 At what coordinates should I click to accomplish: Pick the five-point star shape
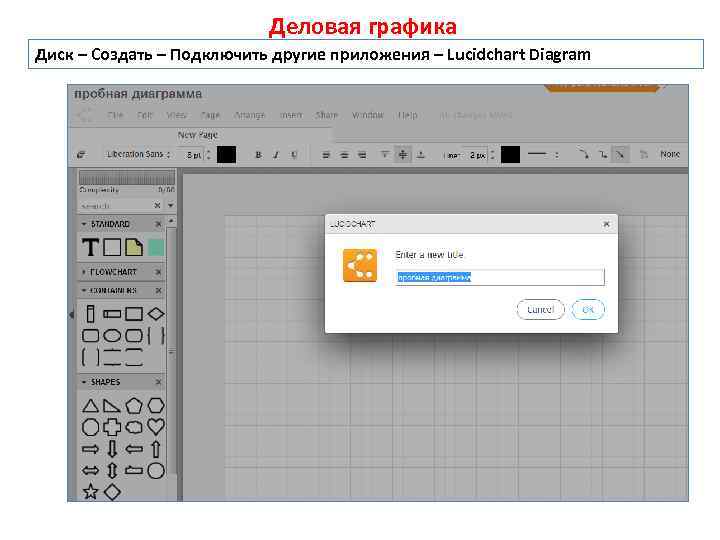[90, 492]
